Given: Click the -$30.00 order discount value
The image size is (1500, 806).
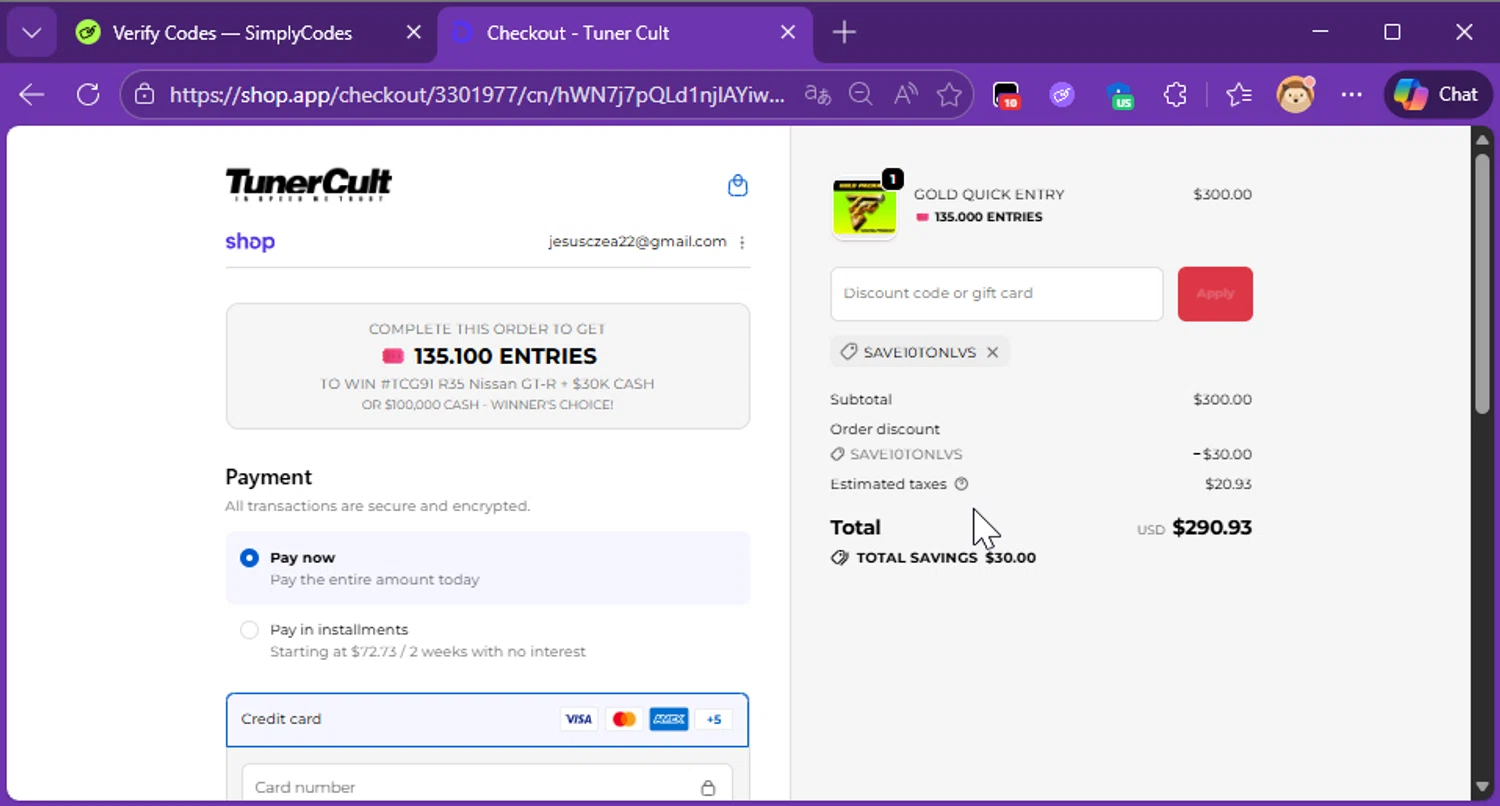Looking at the screenshot, I should pos(1222,454).
